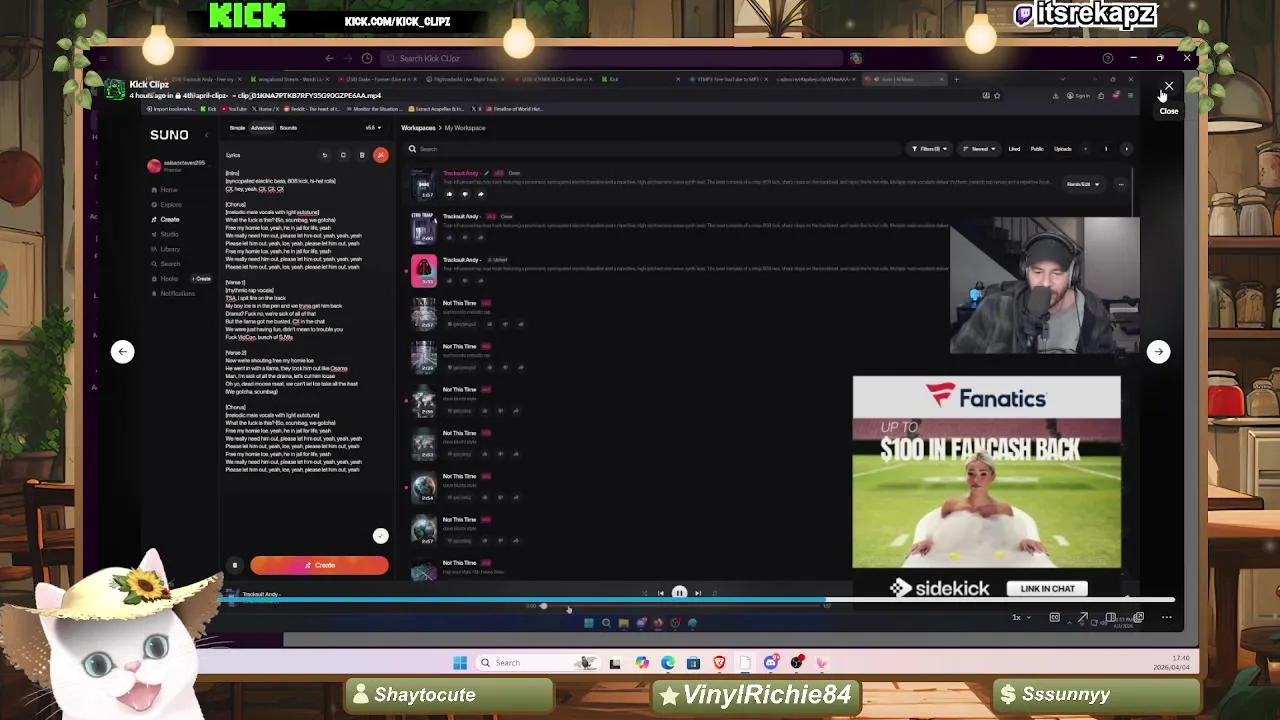Click the copy icon in Lyrics header
This screenshot has height=720, width=1280.
[343, 155]
